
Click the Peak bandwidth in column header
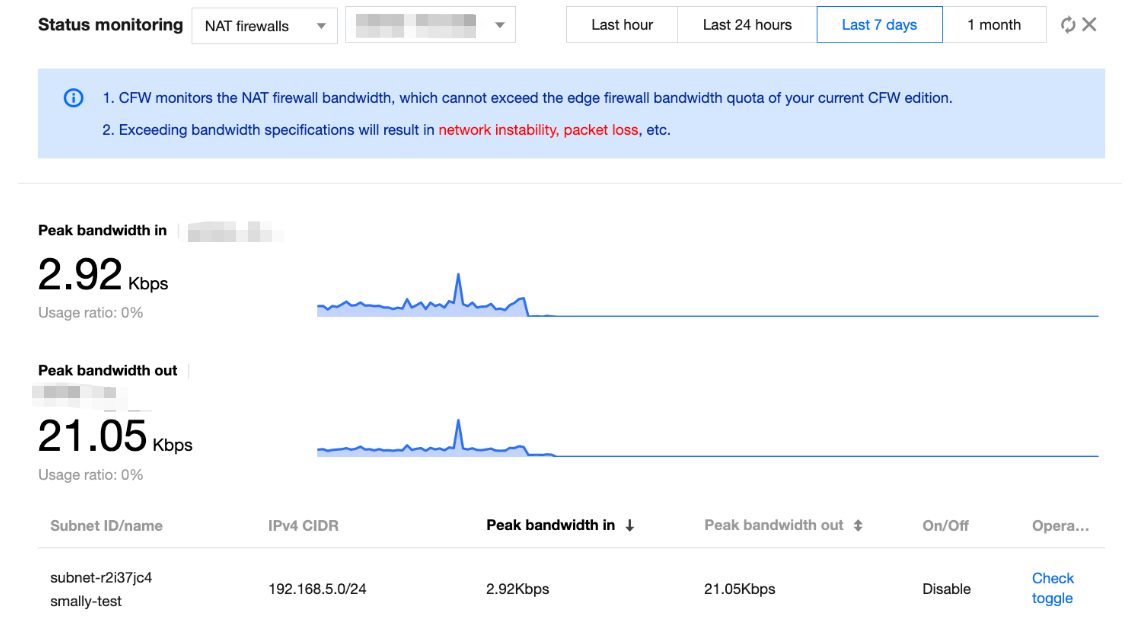point(550,525)
